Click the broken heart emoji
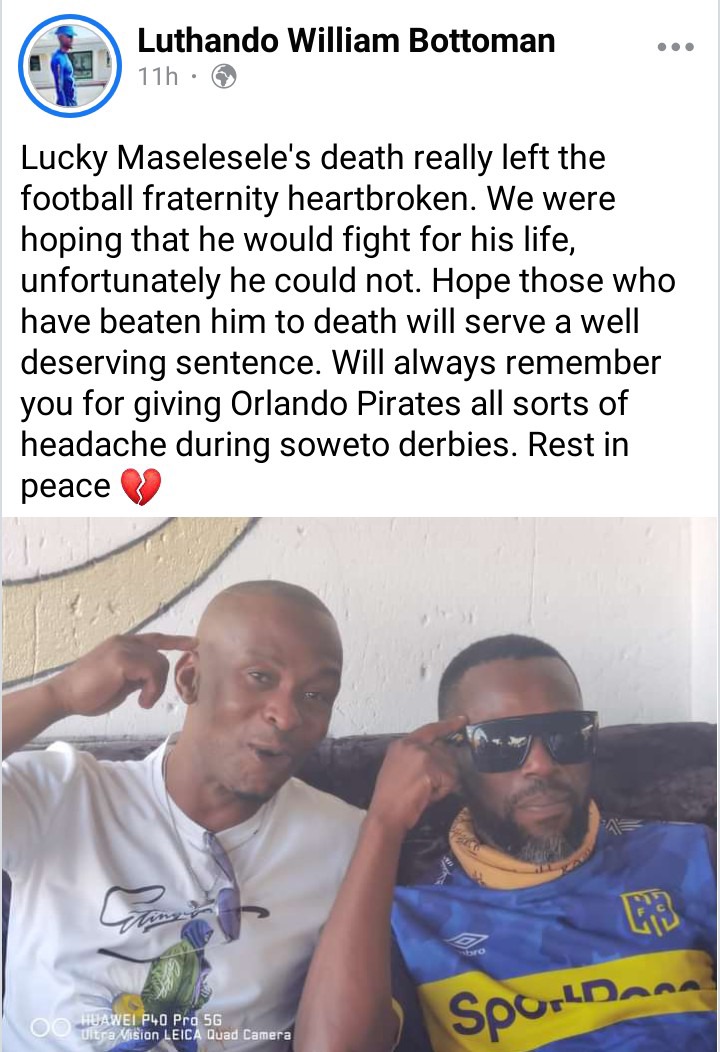This screenshot has width=720, height=1052. point(141,486)
